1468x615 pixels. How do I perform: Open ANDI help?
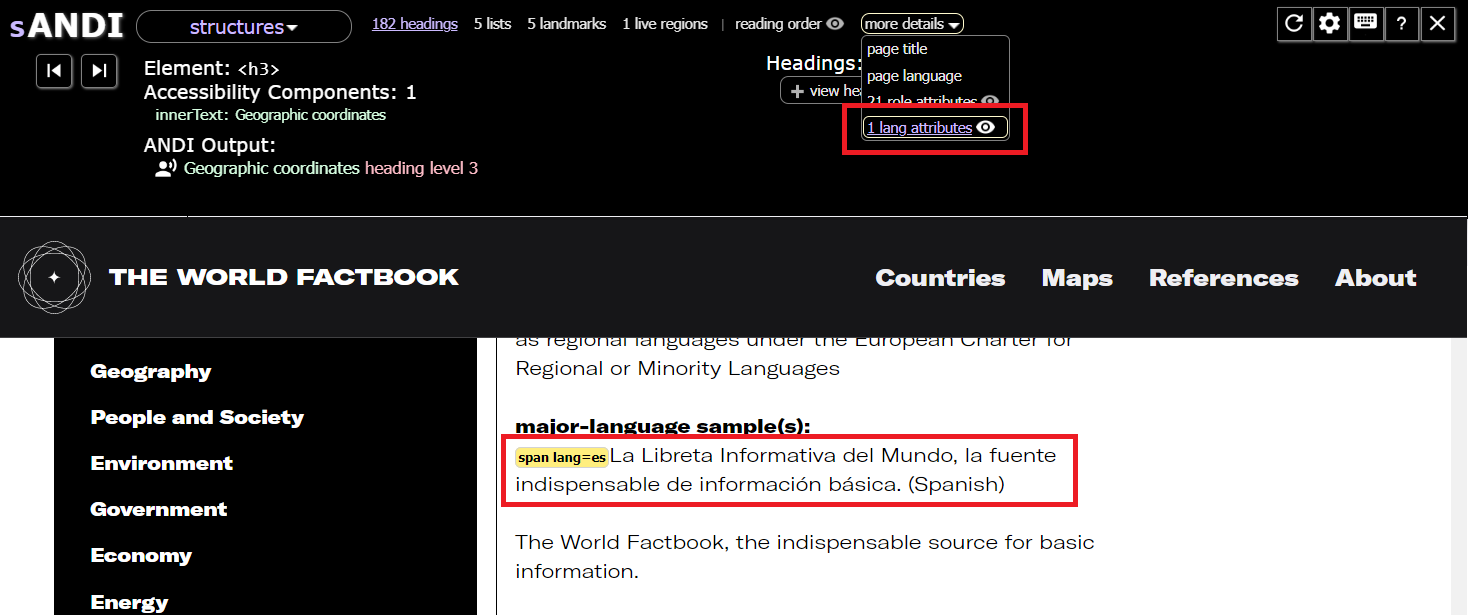click(x=1402, y=24)
